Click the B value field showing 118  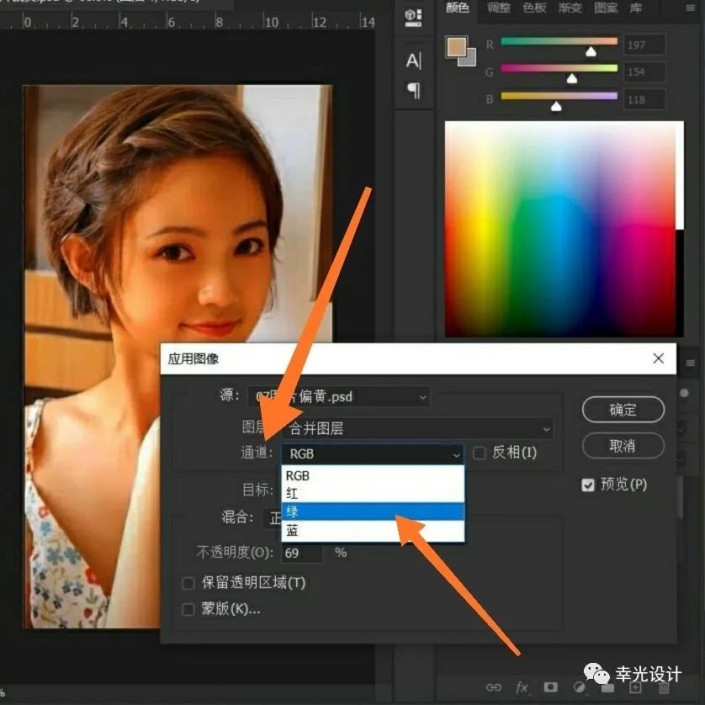[644, 99]
